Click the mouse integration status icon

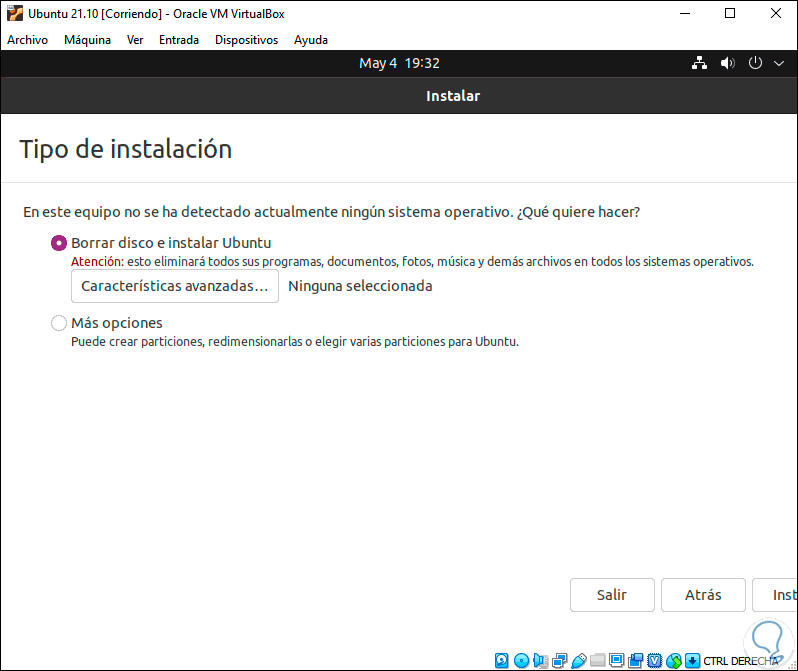674,661
